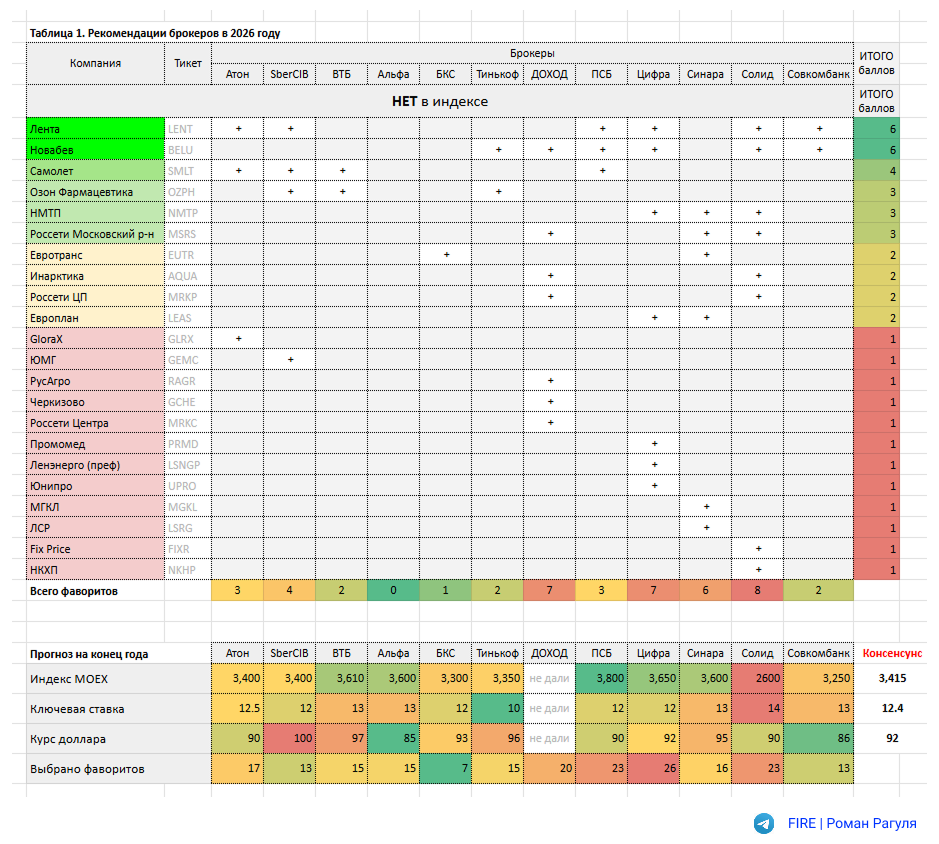Select the 'Россети ЦП' company cell
The image size is (939, 844).
tap(95, 297)
